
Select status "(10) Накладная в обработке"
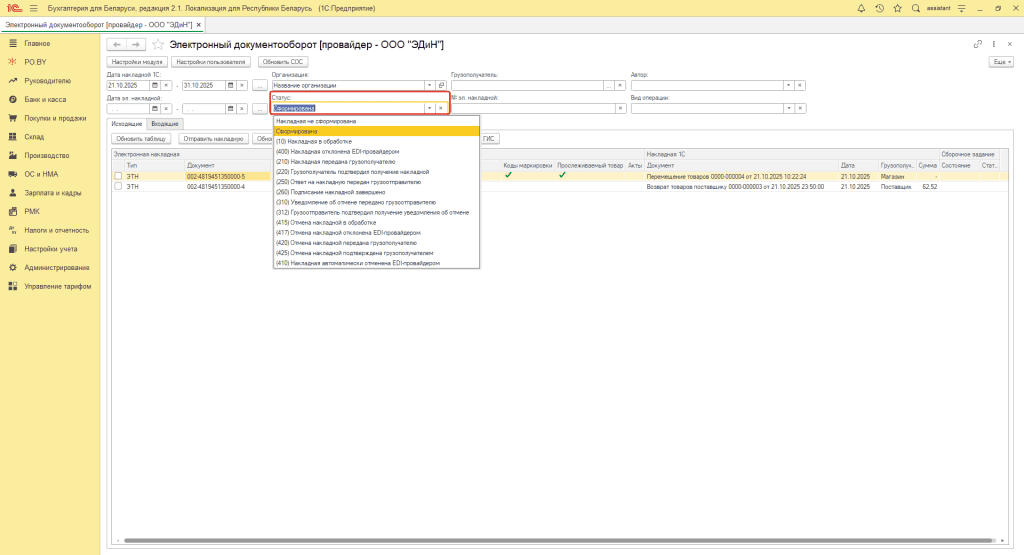coord(313,141)
